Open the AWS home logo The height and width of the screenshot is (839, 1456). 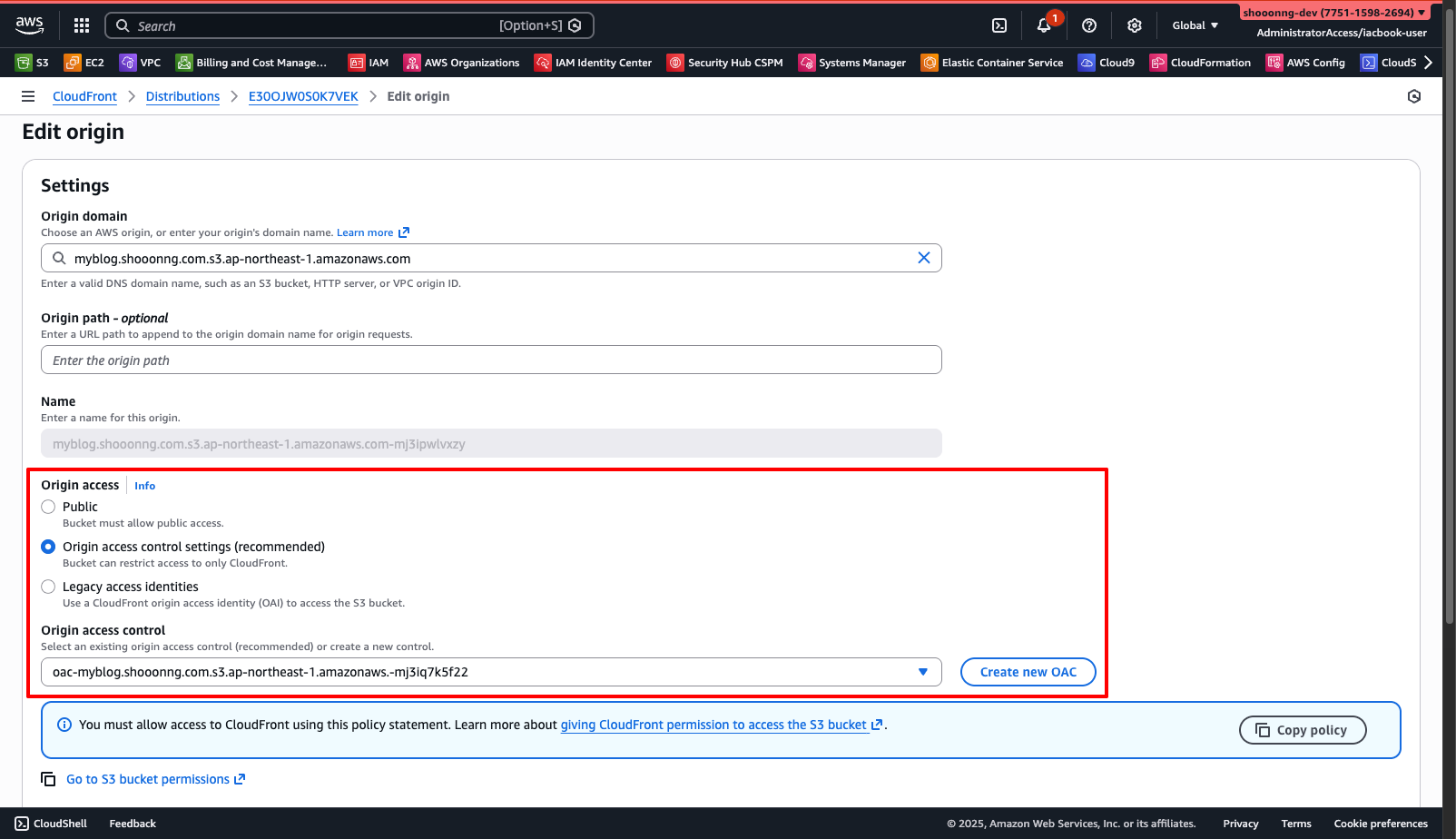(x=29, y=25)
